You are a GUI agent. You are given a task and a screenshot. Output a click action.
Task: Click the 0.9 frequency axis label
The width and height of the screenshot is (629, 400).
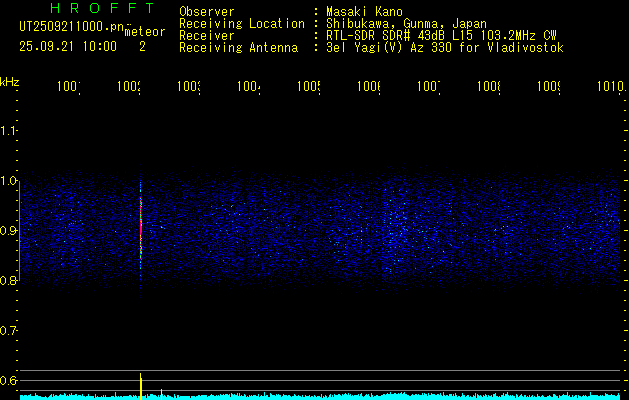[x=9, y=230]
